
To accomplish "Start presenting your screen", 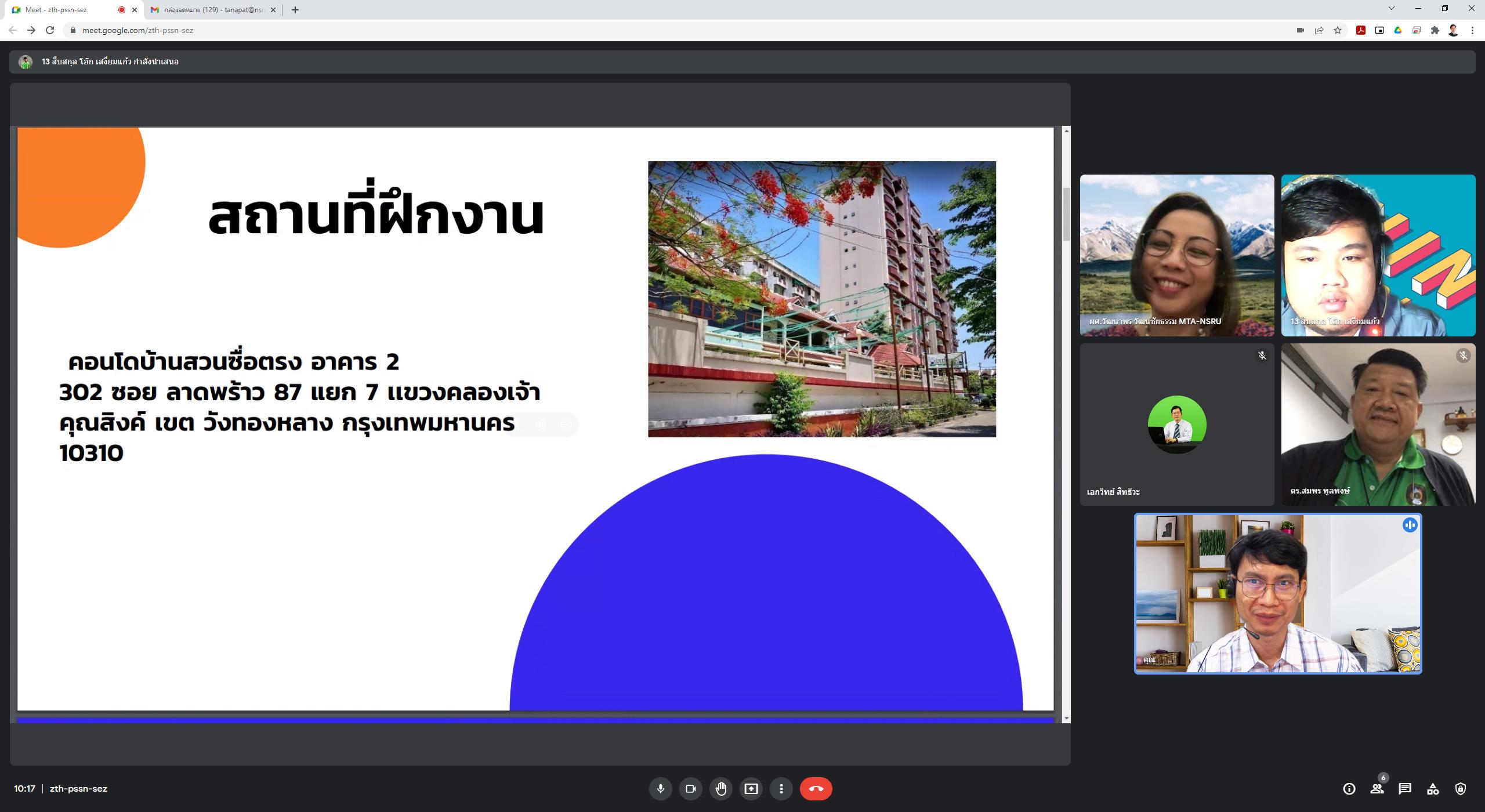I will pos(751,789).
